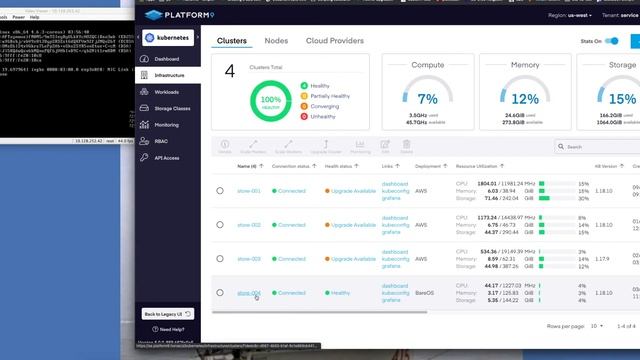Viewport: 640px width, 360px height.
Task: Click Upgrade Available status for cluster 001
Action: pyautogui.click(x=350, y=191)
